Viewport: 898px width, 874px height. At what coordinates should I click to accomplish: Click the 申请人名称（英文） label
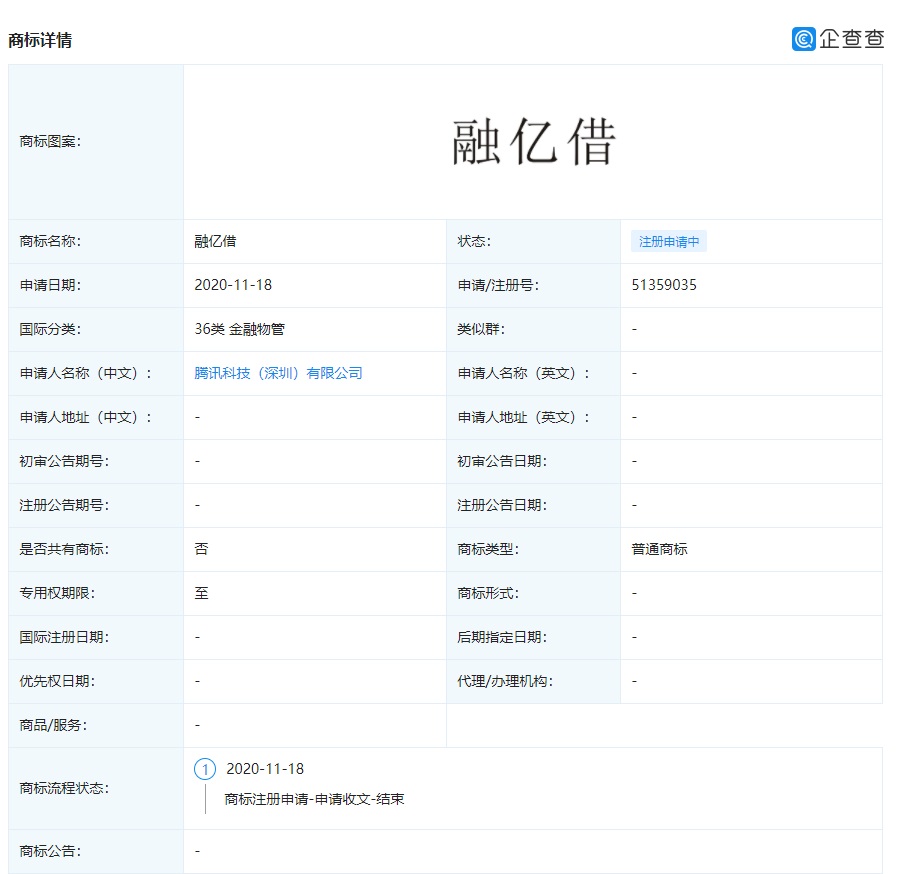click(523, 373)
